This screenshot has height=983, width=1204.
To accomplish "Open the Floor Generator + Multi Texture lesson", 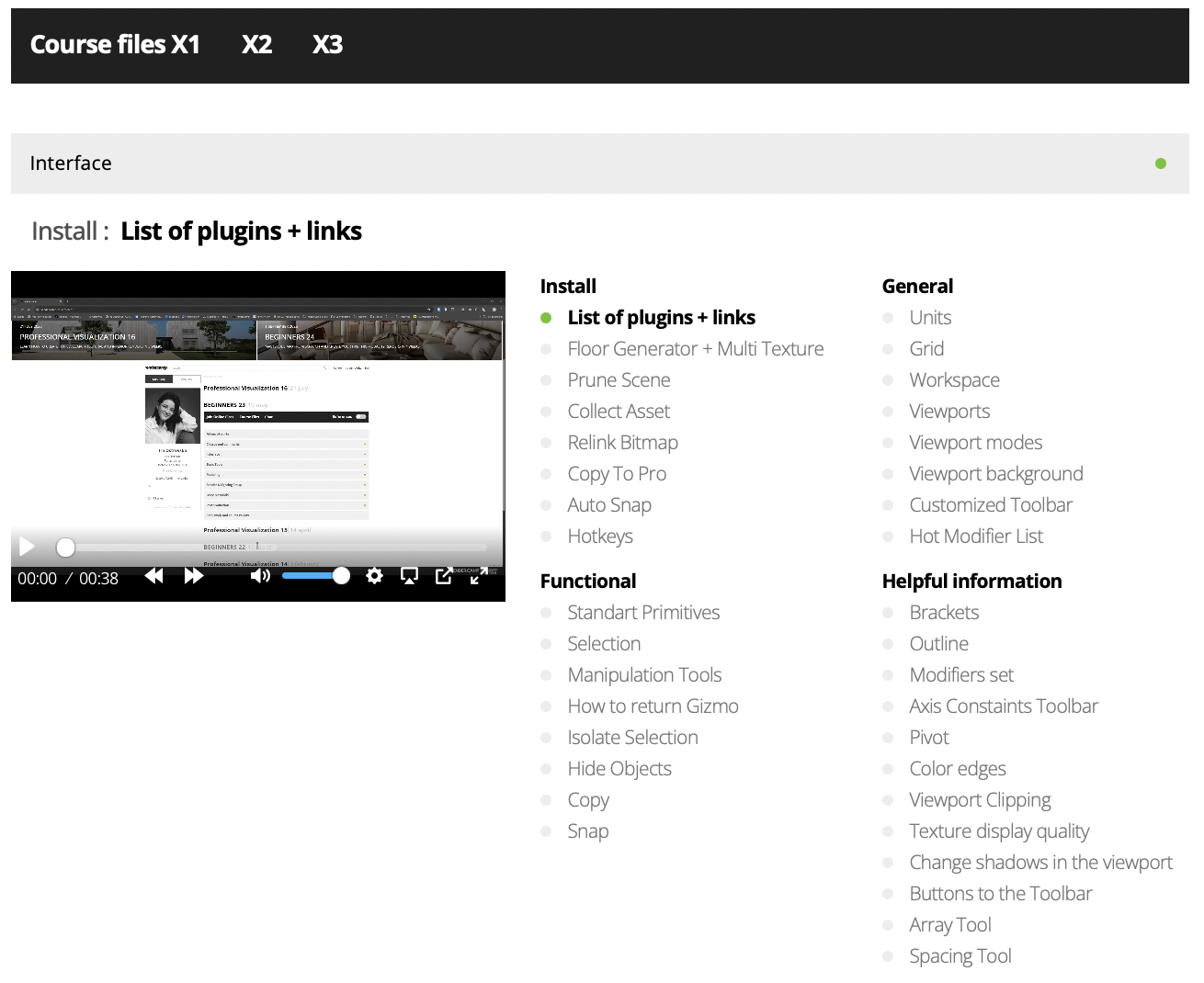I will pyautogui.click(x=695, y=348).
